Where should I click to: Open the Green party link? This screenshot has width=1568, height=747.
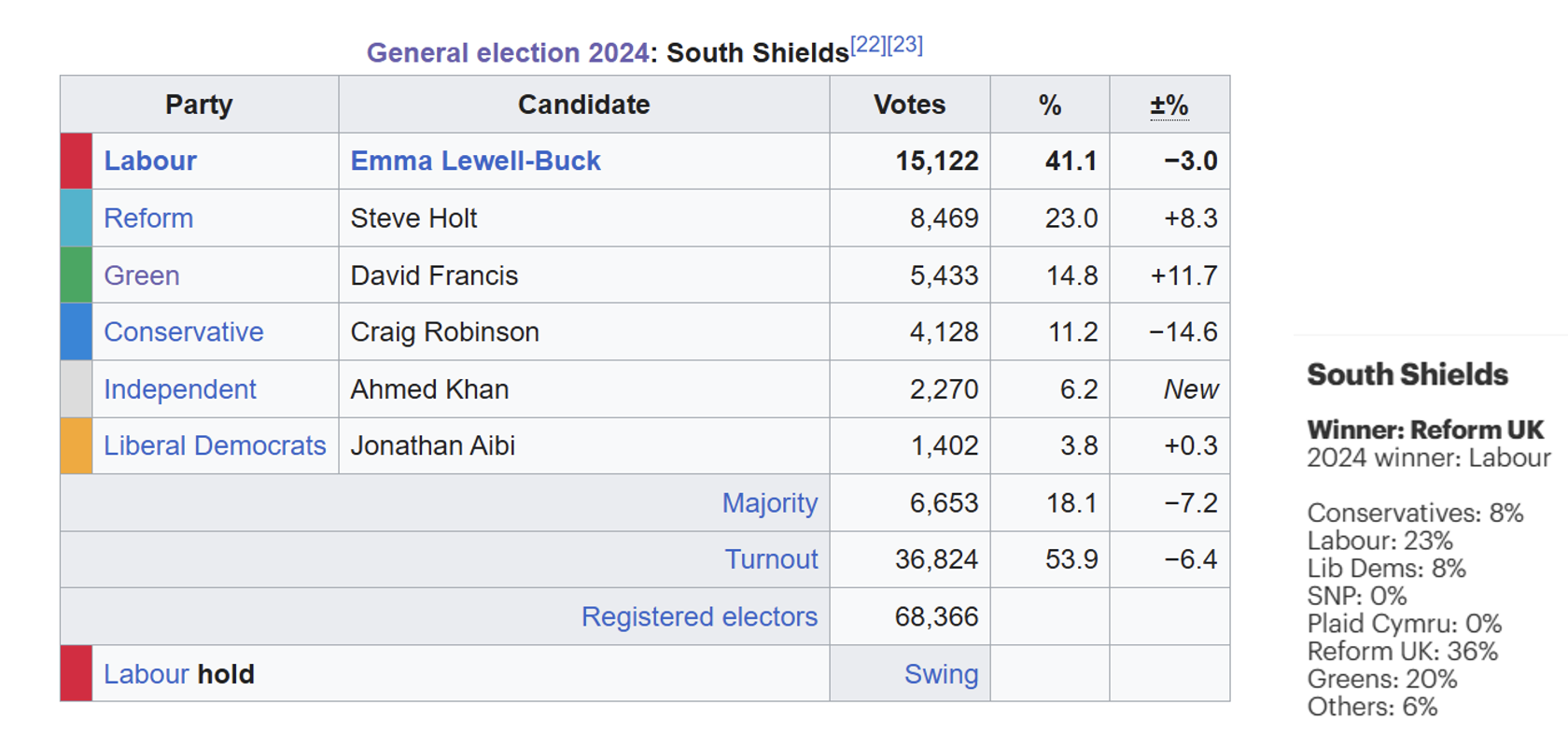(x=141, y=275)
